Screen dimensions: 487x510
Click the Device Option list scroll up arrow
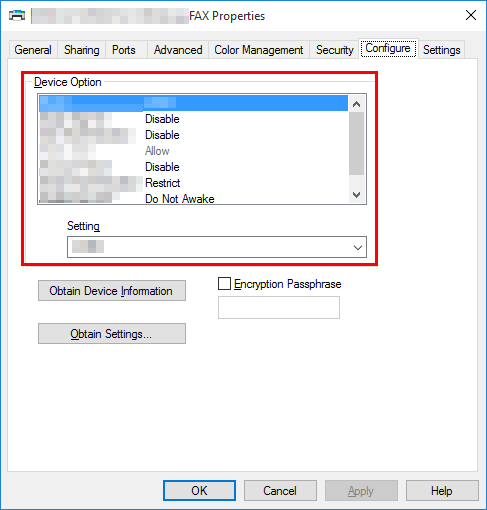click(356, 104)
